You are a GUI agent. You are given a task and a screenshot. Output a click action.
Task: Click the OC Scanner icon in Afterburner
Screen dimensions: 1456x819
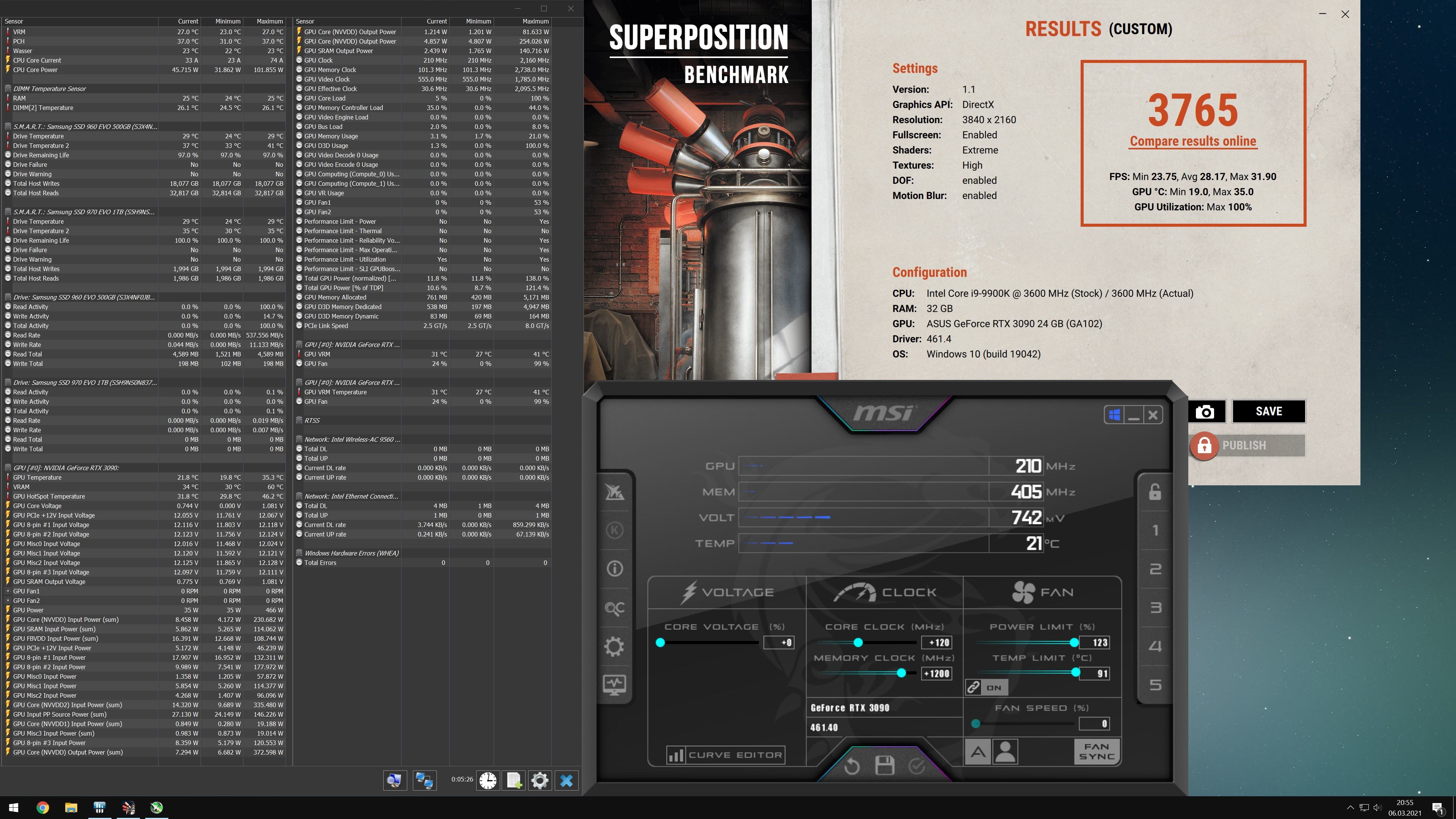(614, 608)
